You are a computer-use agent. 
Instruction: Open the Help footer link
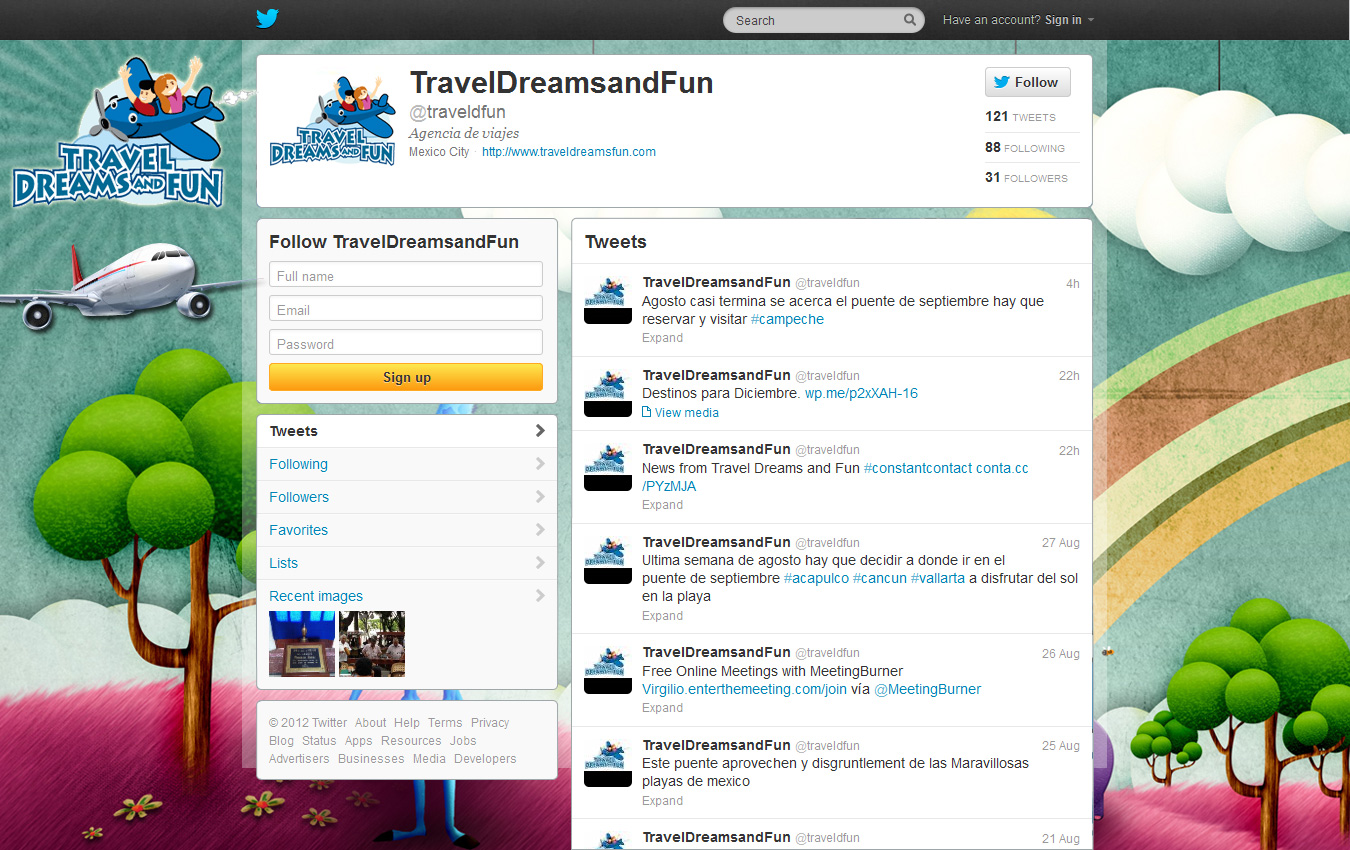[x=407, y=723]
